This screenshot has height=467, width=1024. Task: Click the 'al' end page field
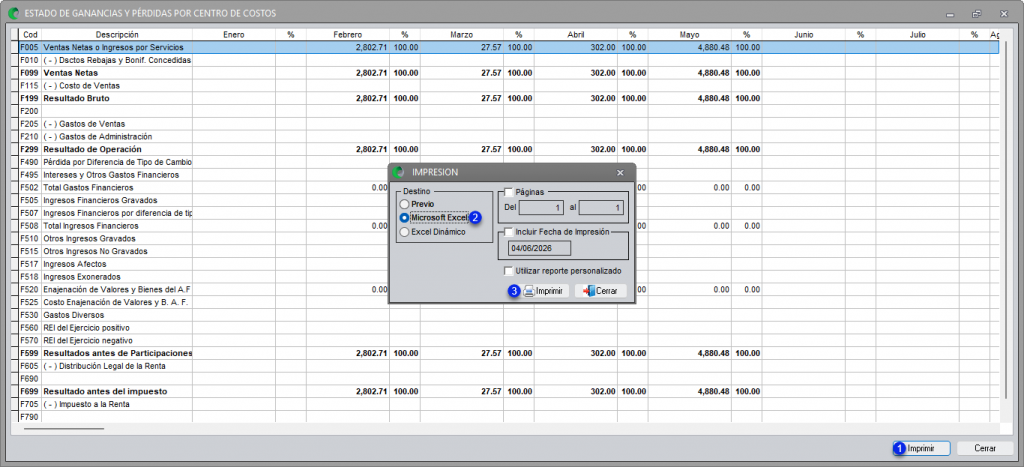(x=601, y=208)
